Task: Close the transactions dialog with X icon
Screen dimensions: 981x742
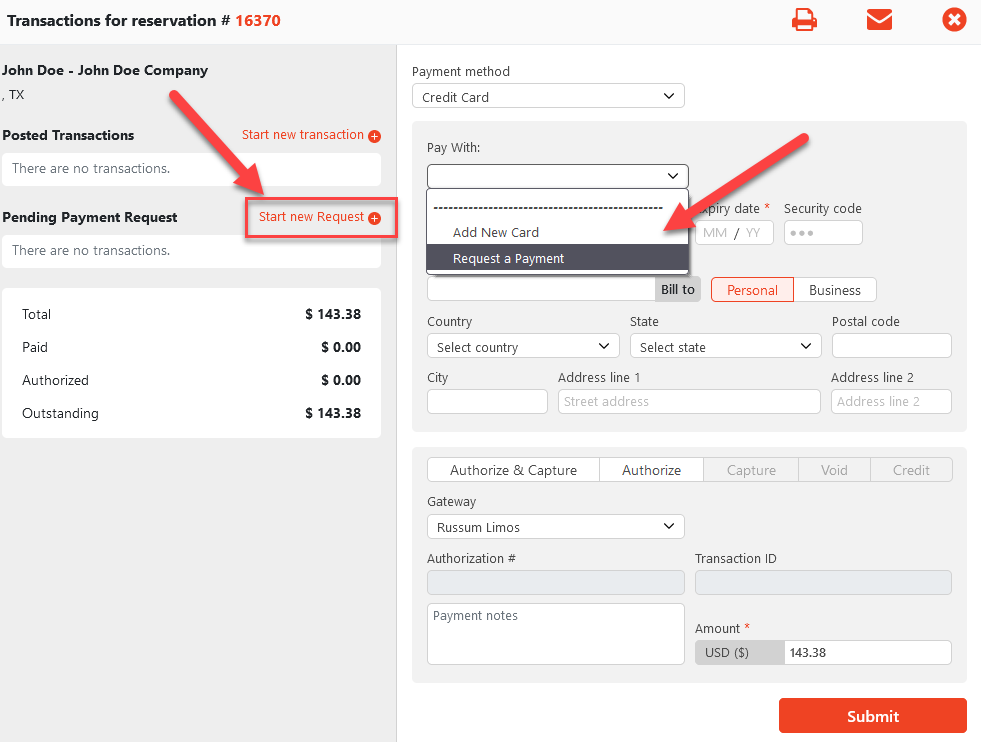Action: click(954, 20)
